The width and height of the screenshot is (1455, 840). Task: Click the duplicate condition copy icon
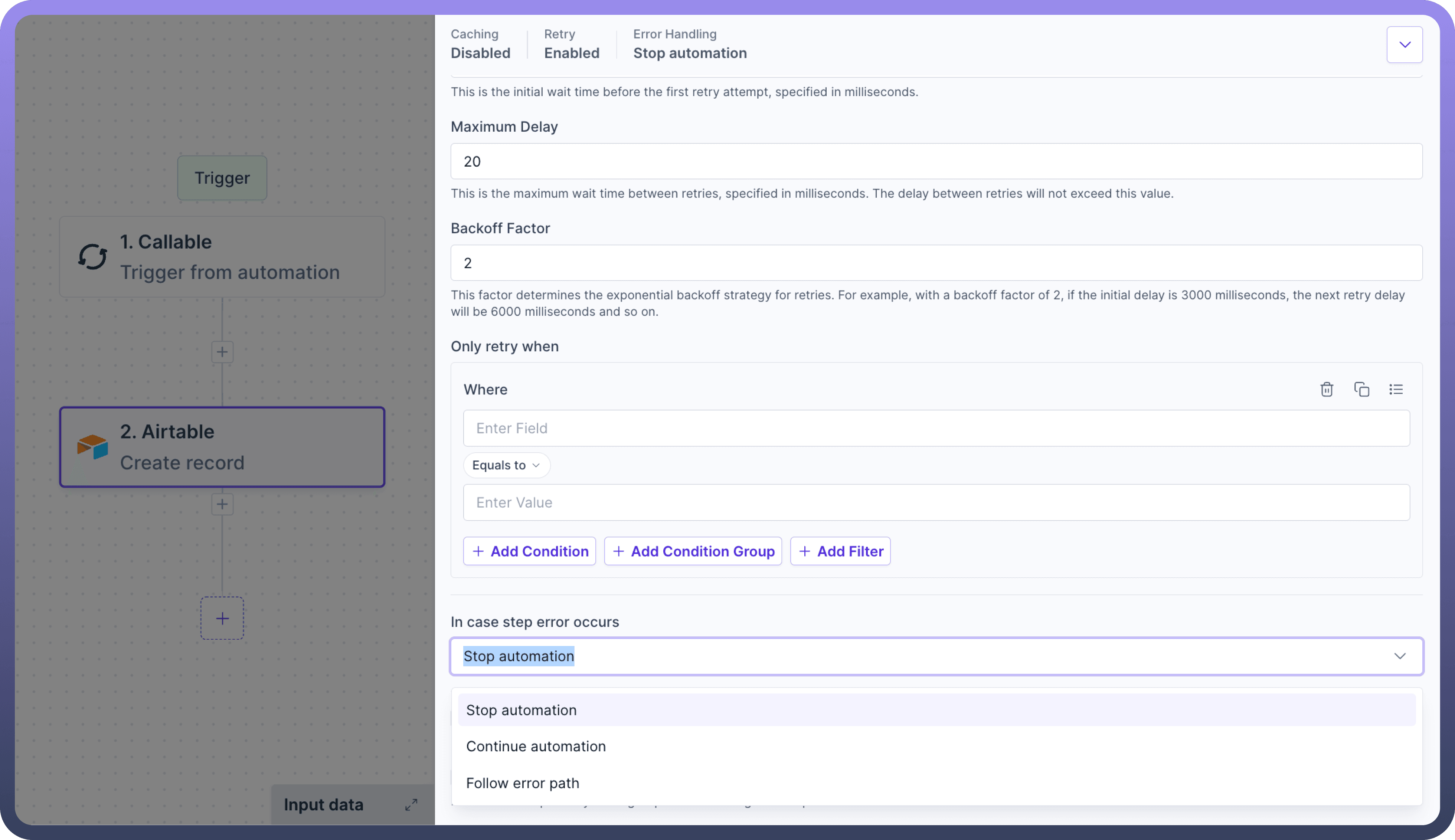[x=1361, y=390]
